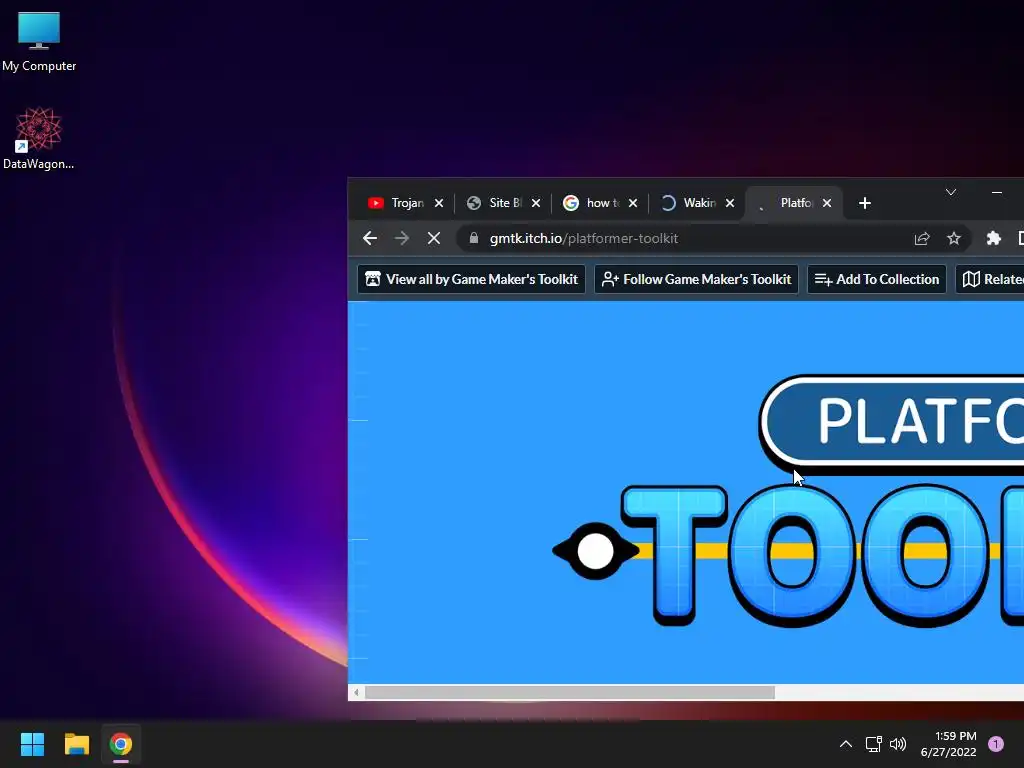This screenshot has width=1024, height=768.
Task: Close the Trojan tab
Action: pyautogui.click(x=439, y=203)
